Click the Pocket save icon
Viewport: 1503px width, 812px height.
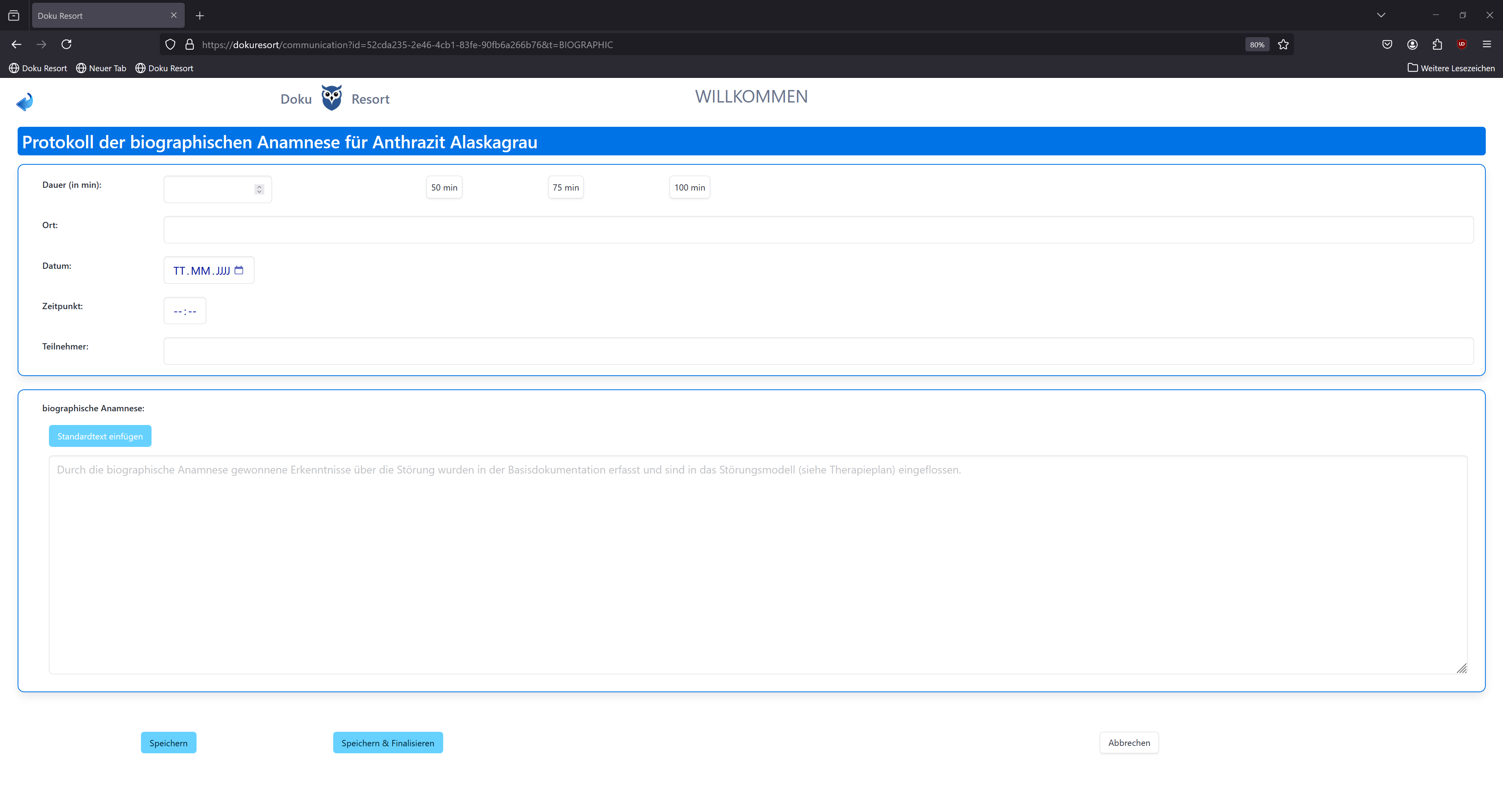pos(1387,44)
